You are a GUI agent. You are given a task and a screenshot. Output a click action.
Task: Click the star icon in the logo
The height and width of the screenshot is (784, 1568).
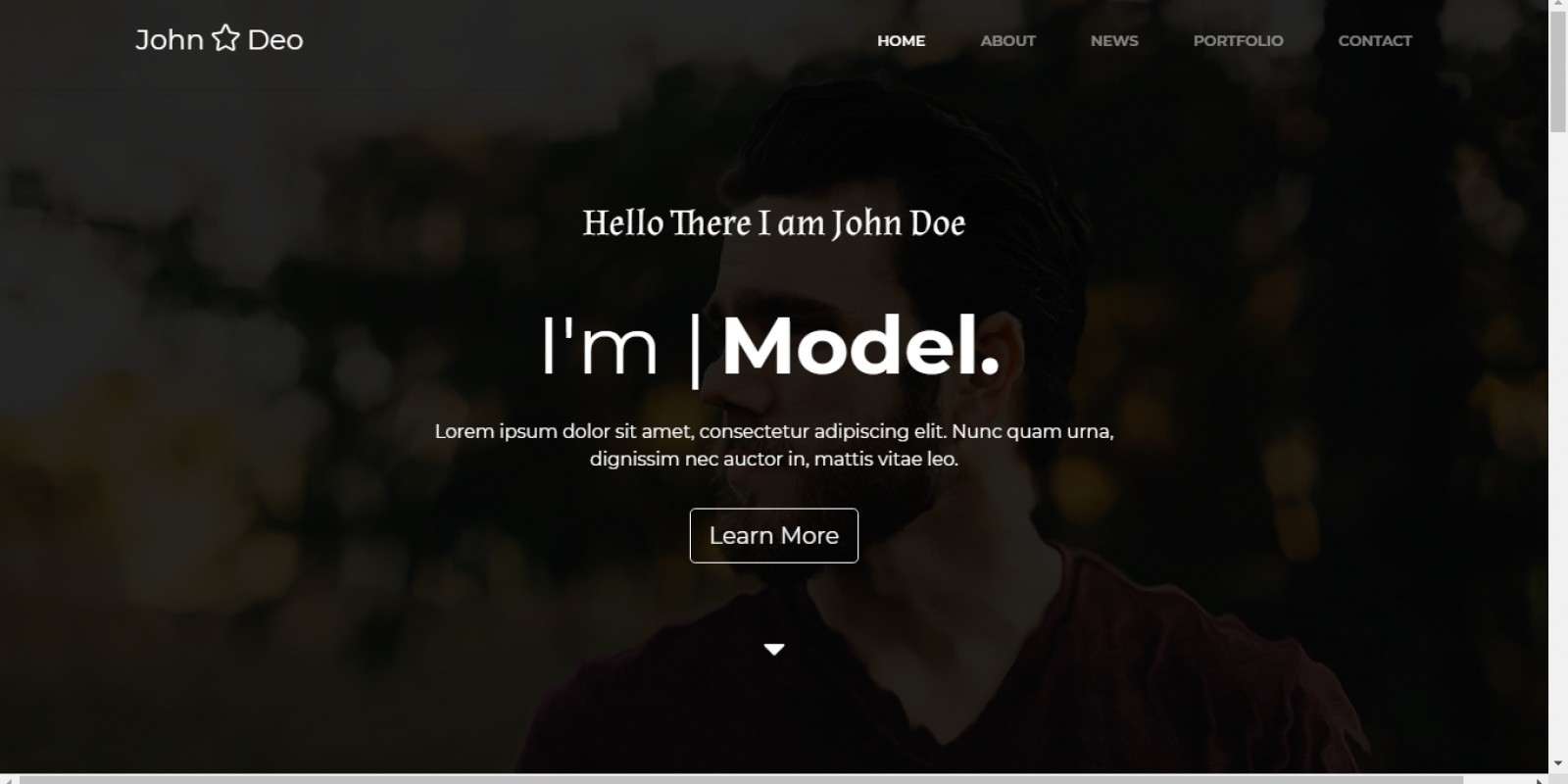click(x=225, y=38)
